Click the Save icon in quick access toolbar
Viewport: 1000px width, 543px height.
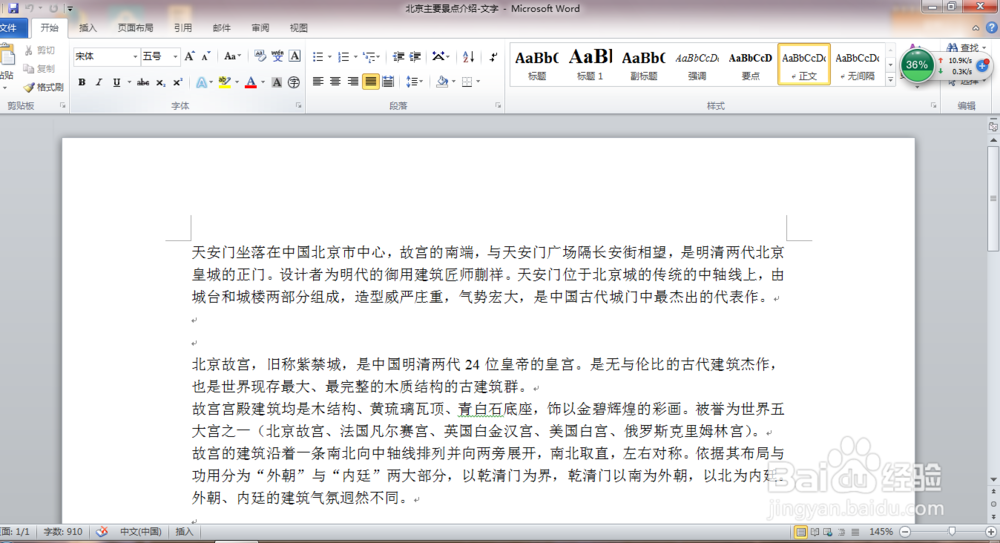(x=13, y=8)
